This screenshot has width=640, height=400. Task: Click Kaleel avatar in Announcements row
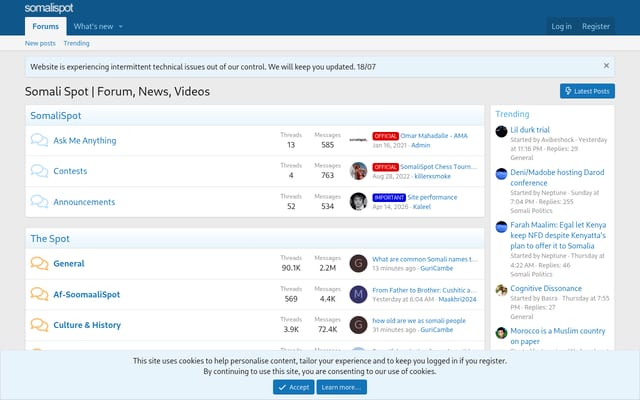pos(358,202)
